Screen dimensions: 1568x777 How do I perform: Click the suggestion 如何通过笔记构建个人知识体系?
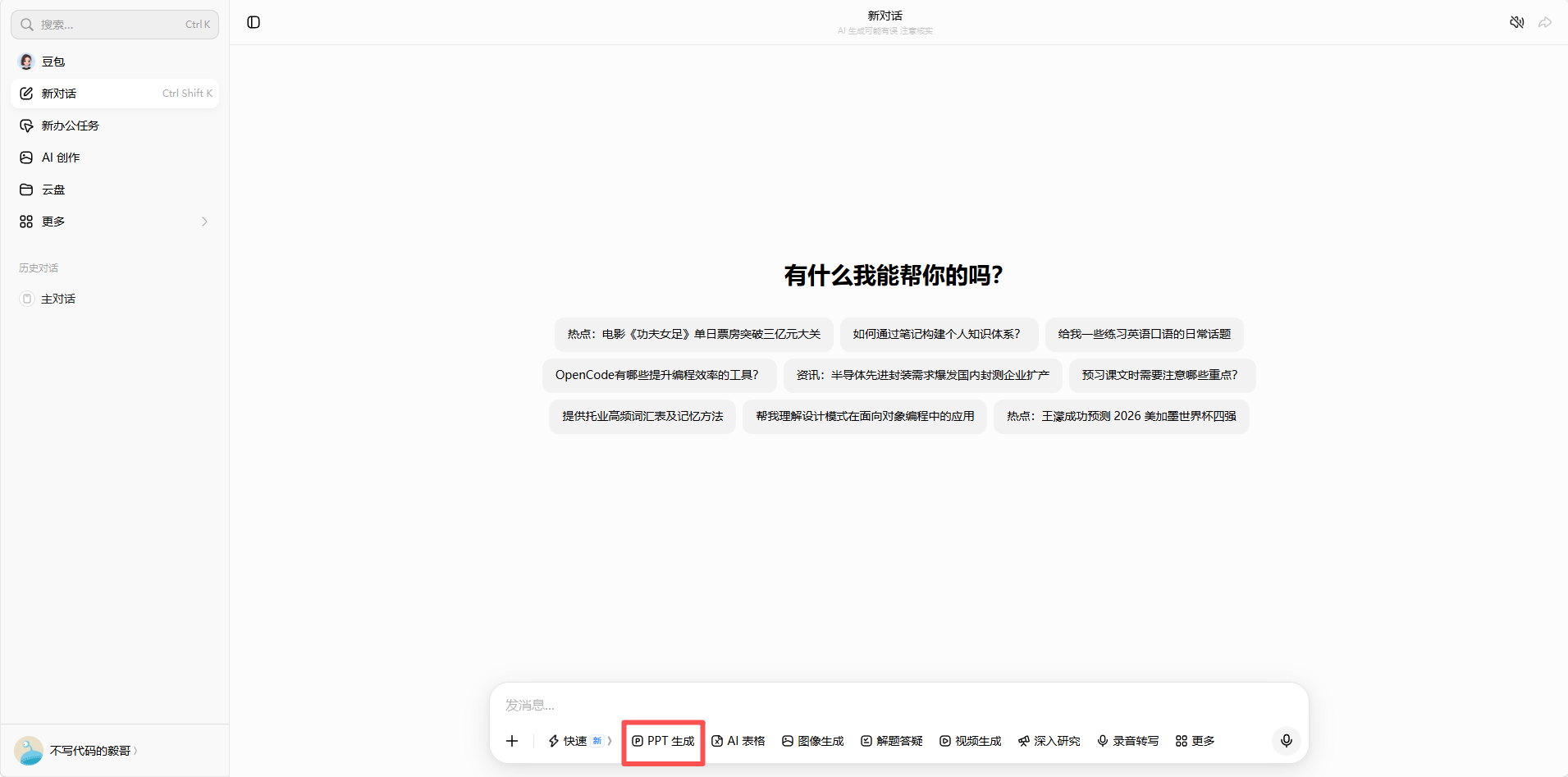[x=939, y=335]
